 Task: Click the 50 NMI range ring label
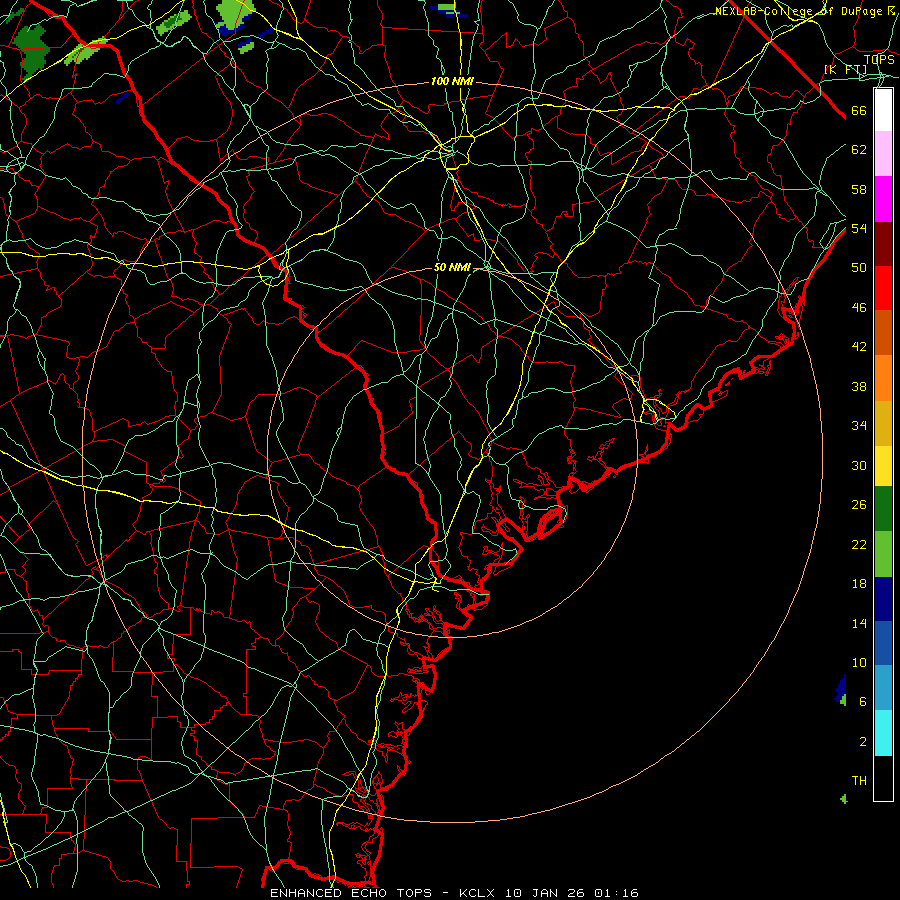coord(452,267)
